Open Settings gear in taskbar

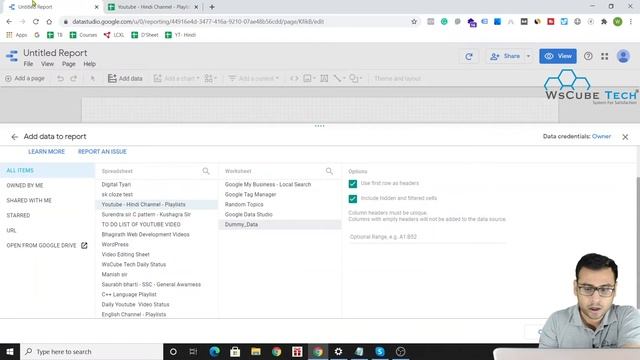click(338, 351)
